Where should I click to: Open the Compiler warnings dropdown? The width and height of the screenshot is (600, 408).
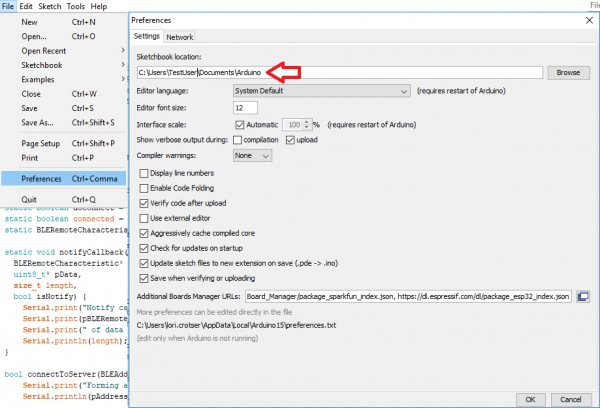252,156
